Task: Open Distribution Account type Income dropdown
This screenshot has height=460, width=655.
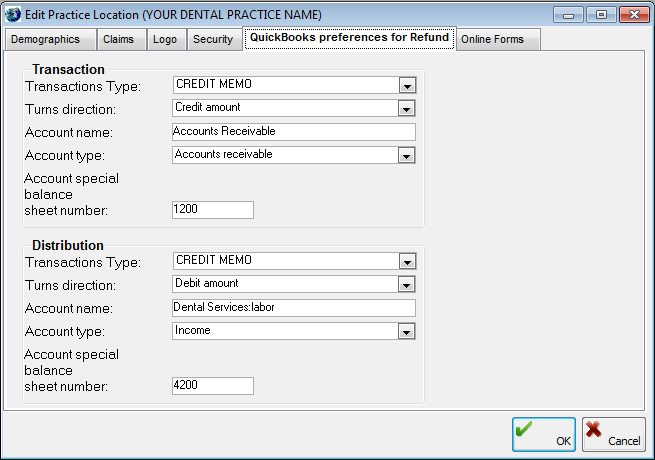Action: point(406,331)
